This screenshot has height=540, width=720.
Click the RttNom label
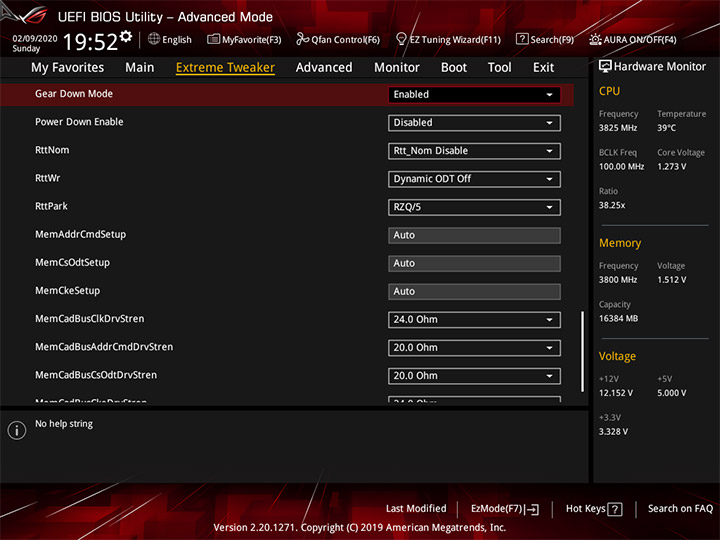click(x=52, y=150)
